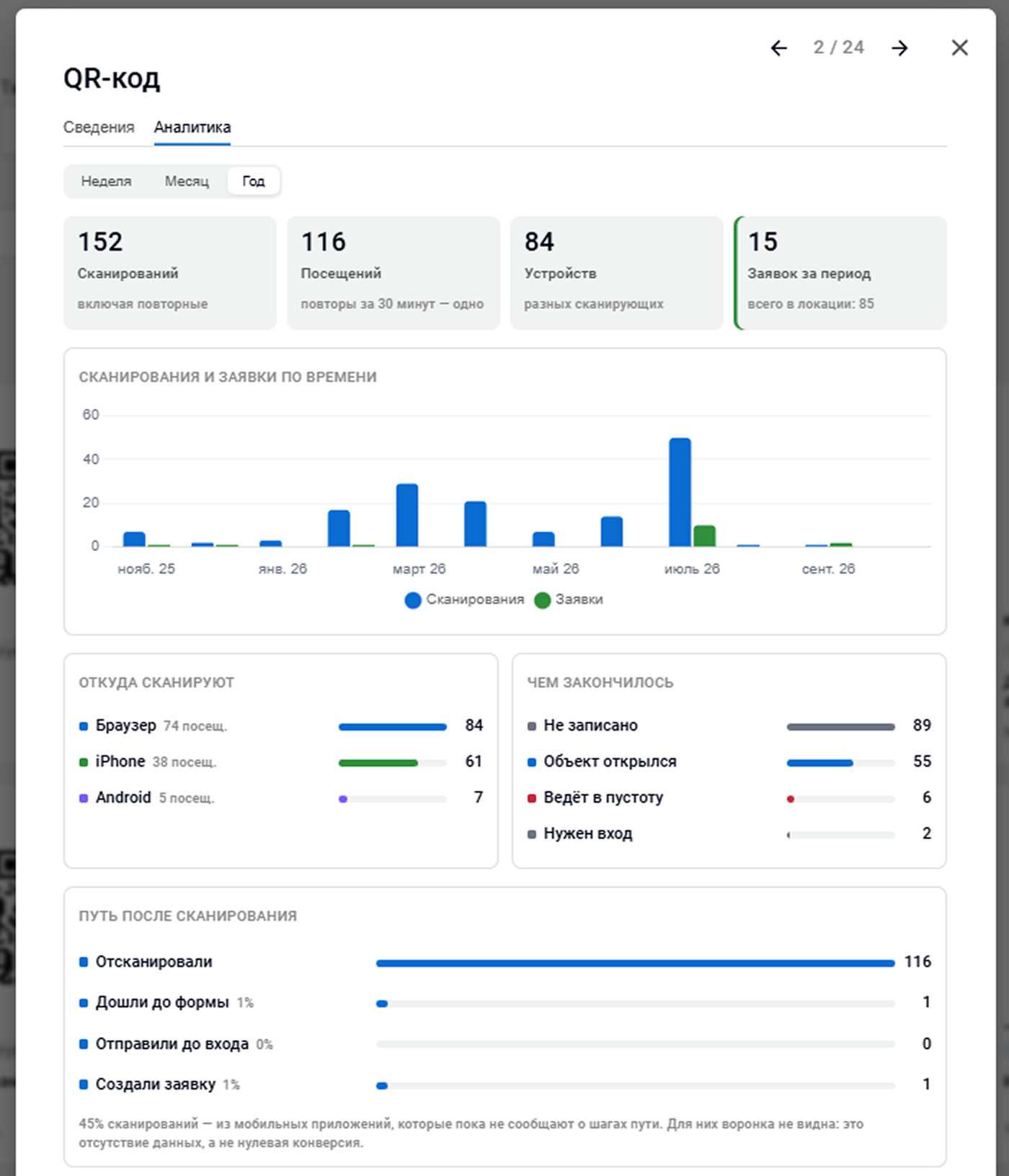The width and height of the screenshot is (1009, 1176).
Task: Select the Год period
Action: (254, 182)
